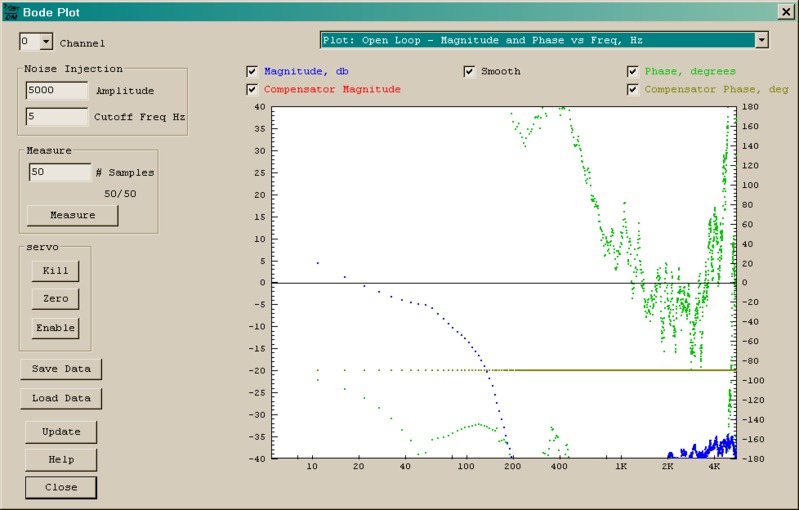Viewport: 799px width, 510px height.
Task: Turn off Compensator Phase, deg checkbox
Action: [633, 90]
